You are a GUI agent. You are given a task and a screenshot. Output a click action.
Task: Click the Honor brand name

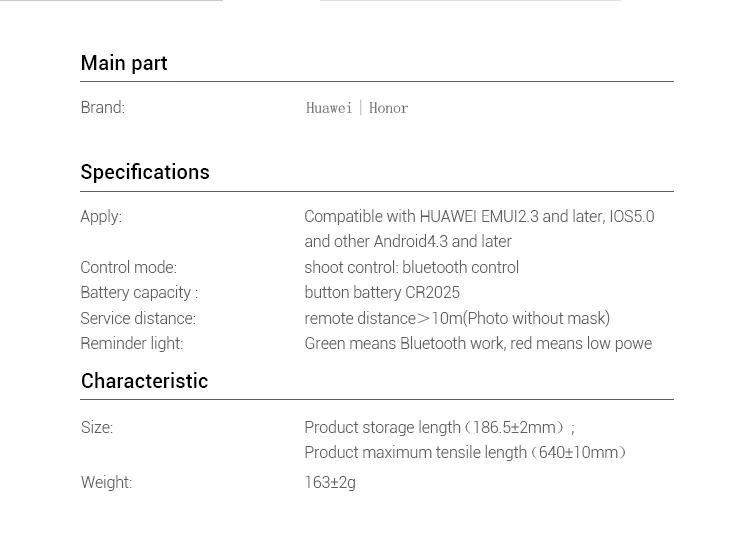tap(389, 108)
